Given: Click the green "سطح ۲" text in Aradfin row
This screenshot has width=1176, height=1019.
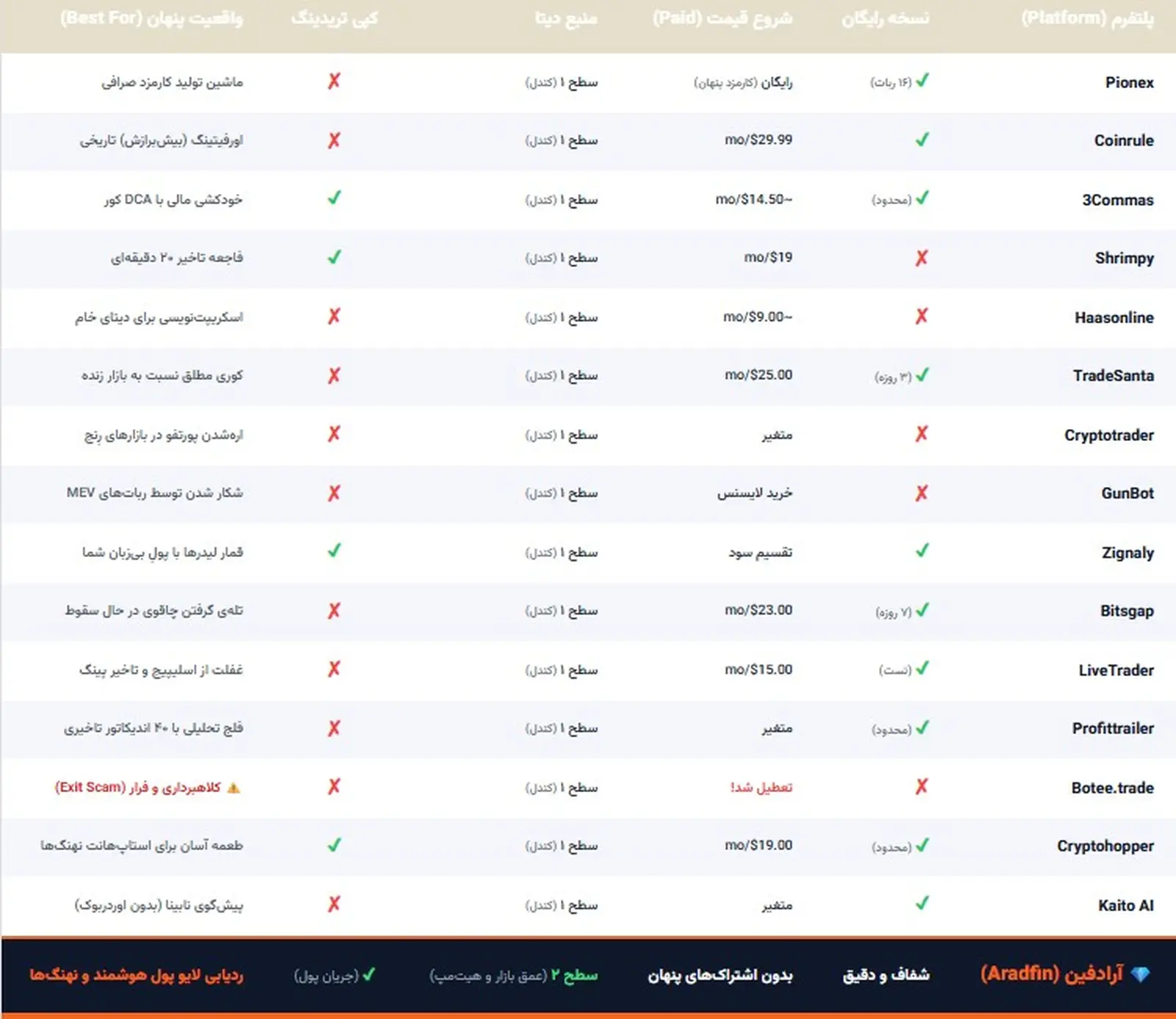Looking at the screenshot, I should pos(574,975).
